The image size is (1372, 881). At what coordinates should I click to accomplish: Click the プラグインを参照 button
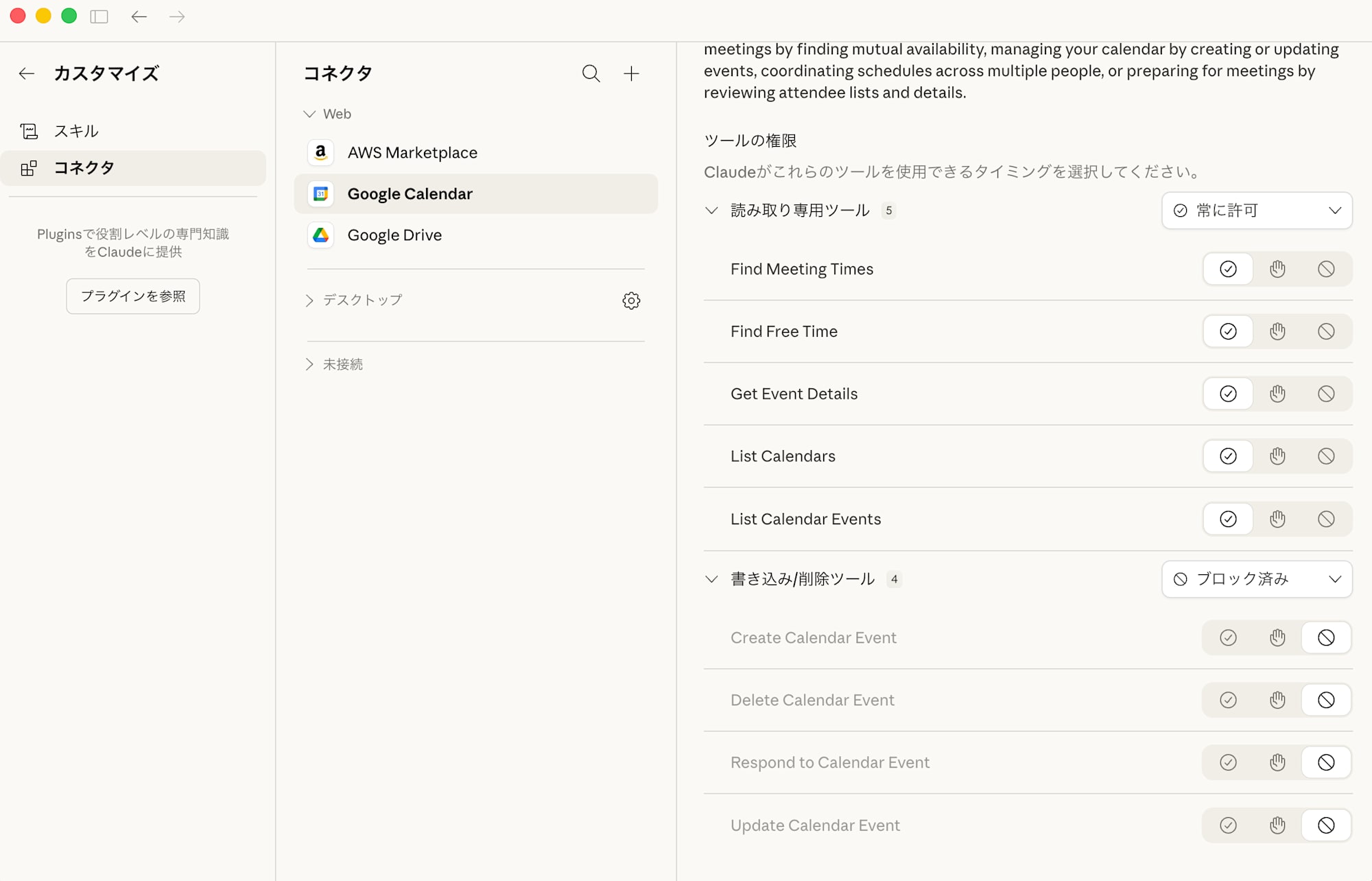(x=132, y=296)
